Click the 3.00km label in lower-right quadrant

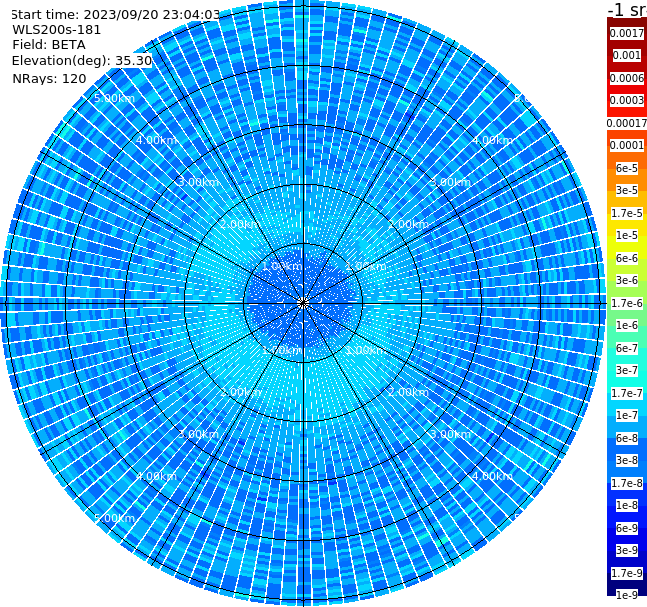(451, 434)
